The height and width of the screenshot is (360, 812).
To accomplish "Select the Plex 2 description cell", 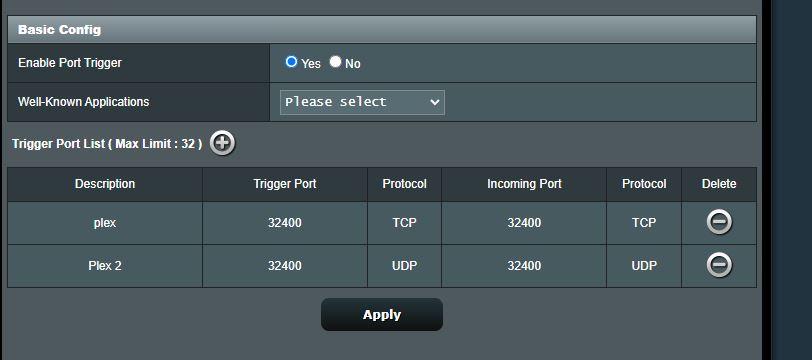I will [105, 266].
